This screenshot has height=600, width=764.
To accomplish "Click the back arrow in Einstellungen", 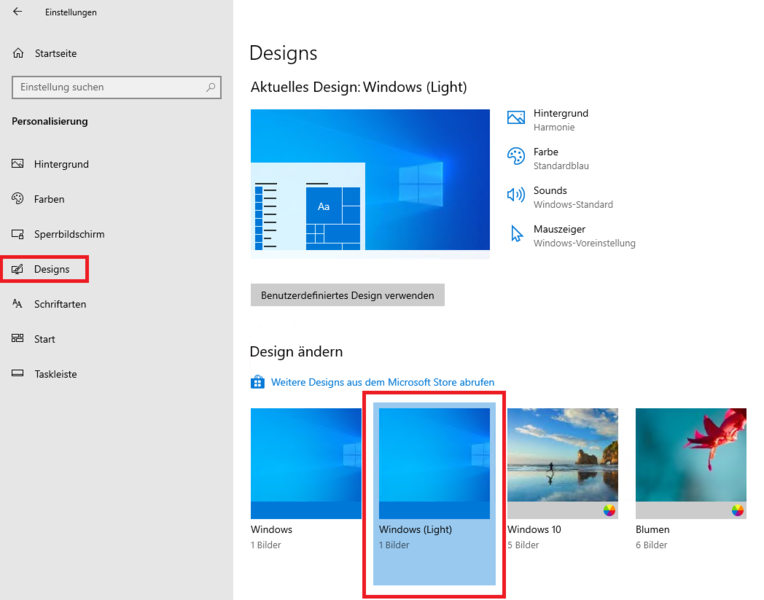I will 17,12.
